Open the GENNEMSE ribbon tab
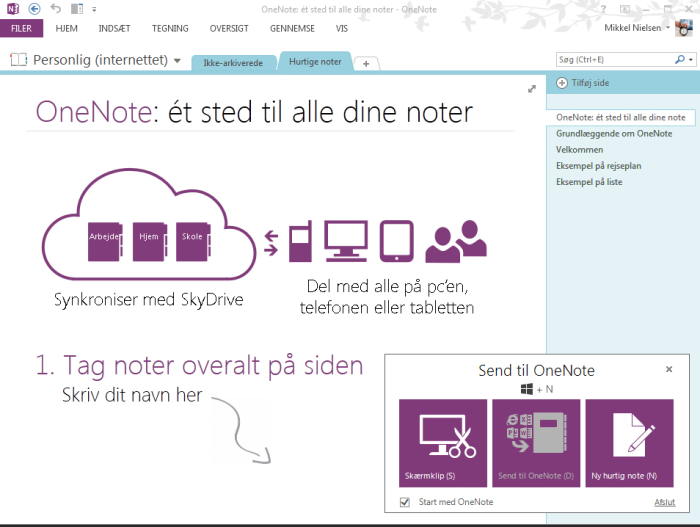 click(292, 29)
